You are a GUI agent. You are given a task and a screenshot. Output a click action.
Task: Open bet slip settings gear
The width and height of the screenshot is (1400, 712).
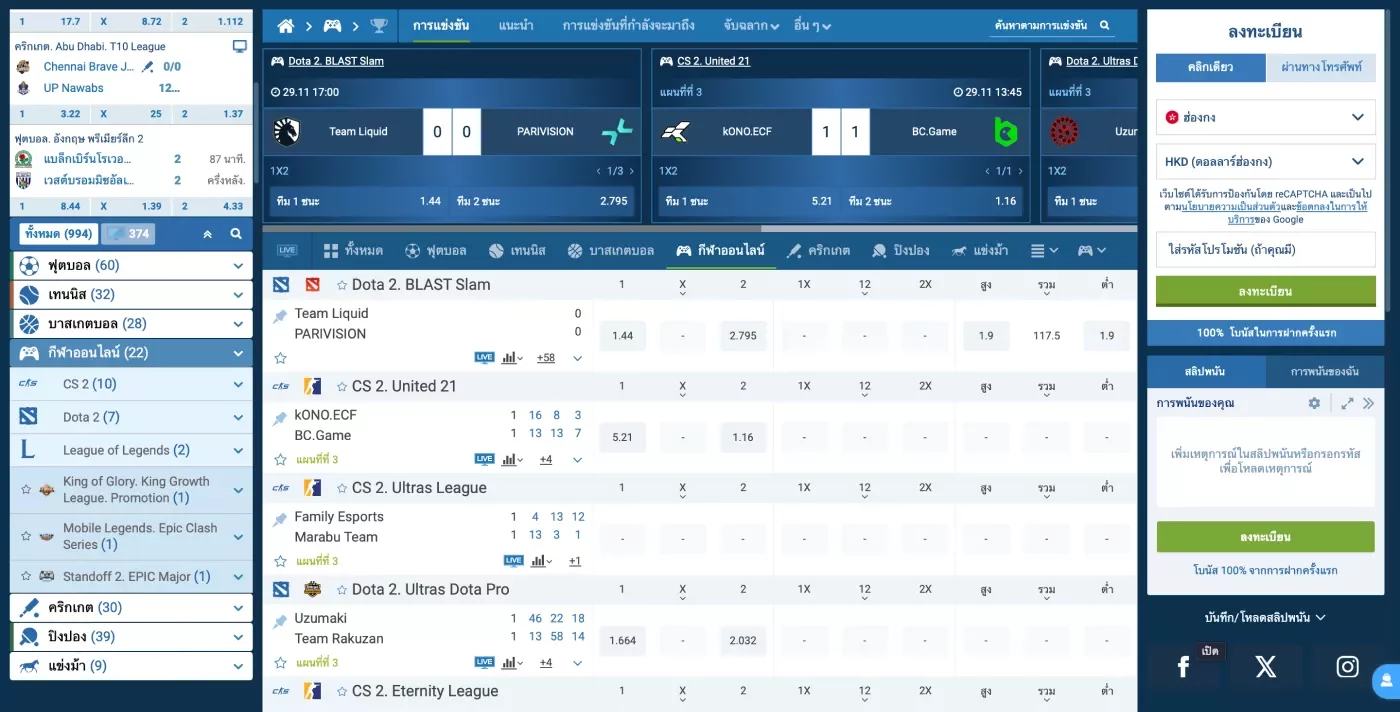1314,403
